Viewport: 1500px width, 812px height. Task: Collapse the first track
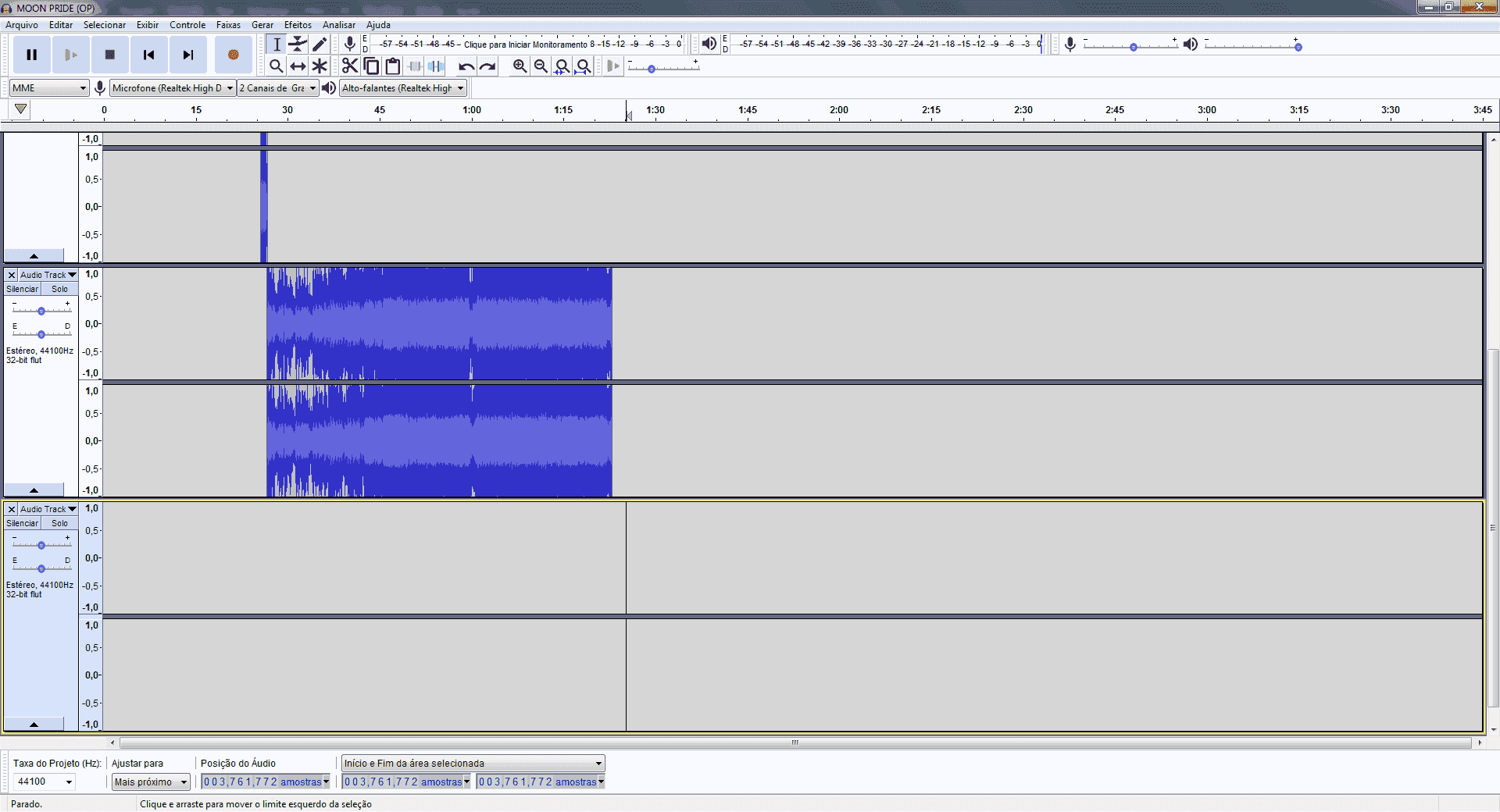[x=34, y=255]
